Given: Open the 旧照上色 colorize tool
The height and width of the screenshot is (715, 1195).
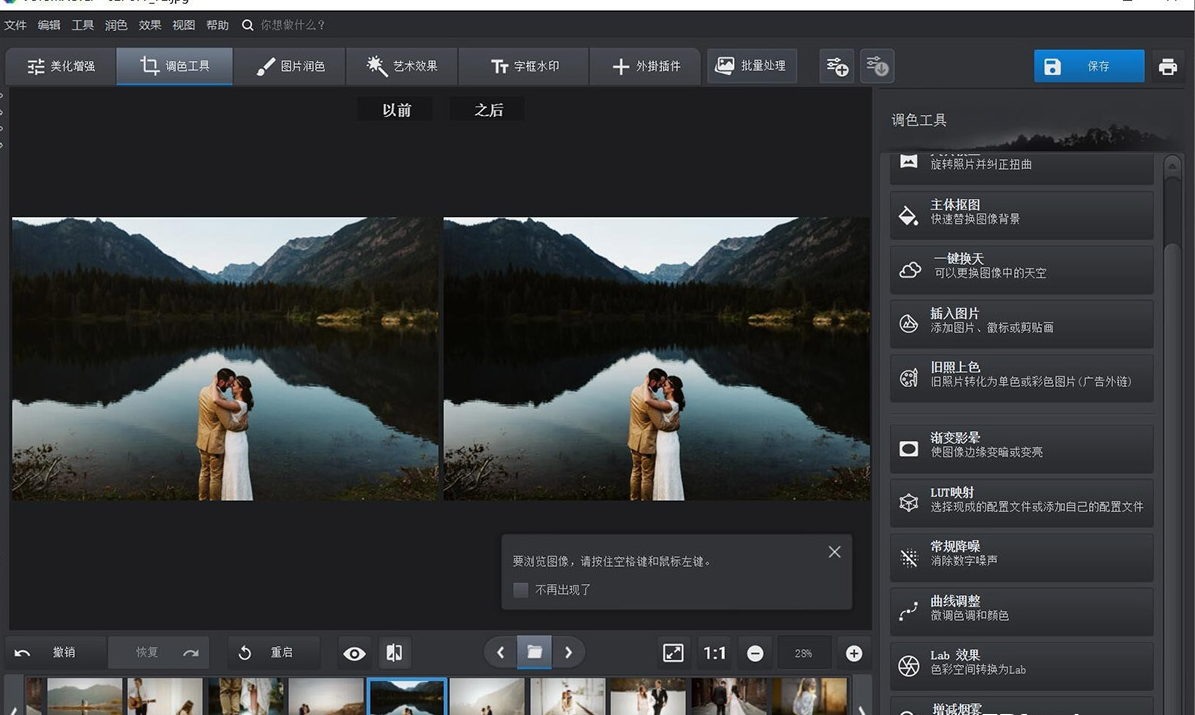Looking at the screenshot, I should point(1021,377).
